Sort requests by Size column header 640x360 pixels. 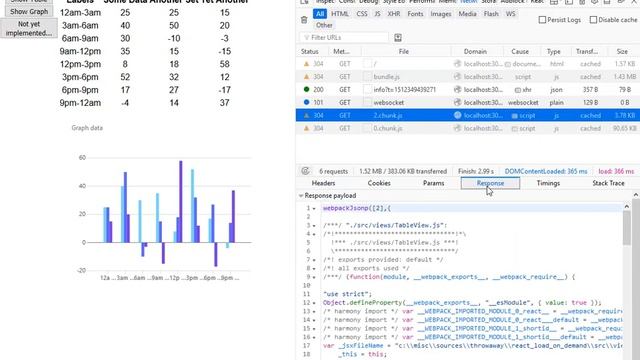[622, 51]
